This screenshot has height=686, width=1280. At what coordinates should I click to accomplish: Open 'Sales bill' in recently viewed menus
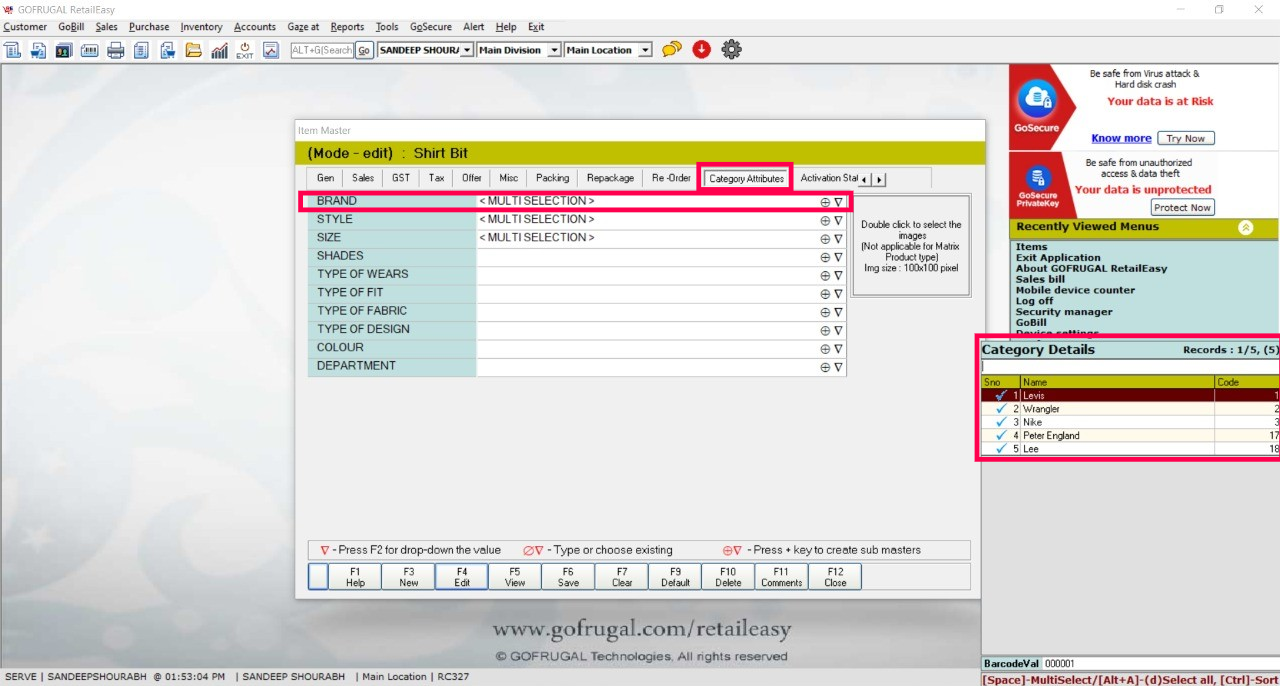1040,279
